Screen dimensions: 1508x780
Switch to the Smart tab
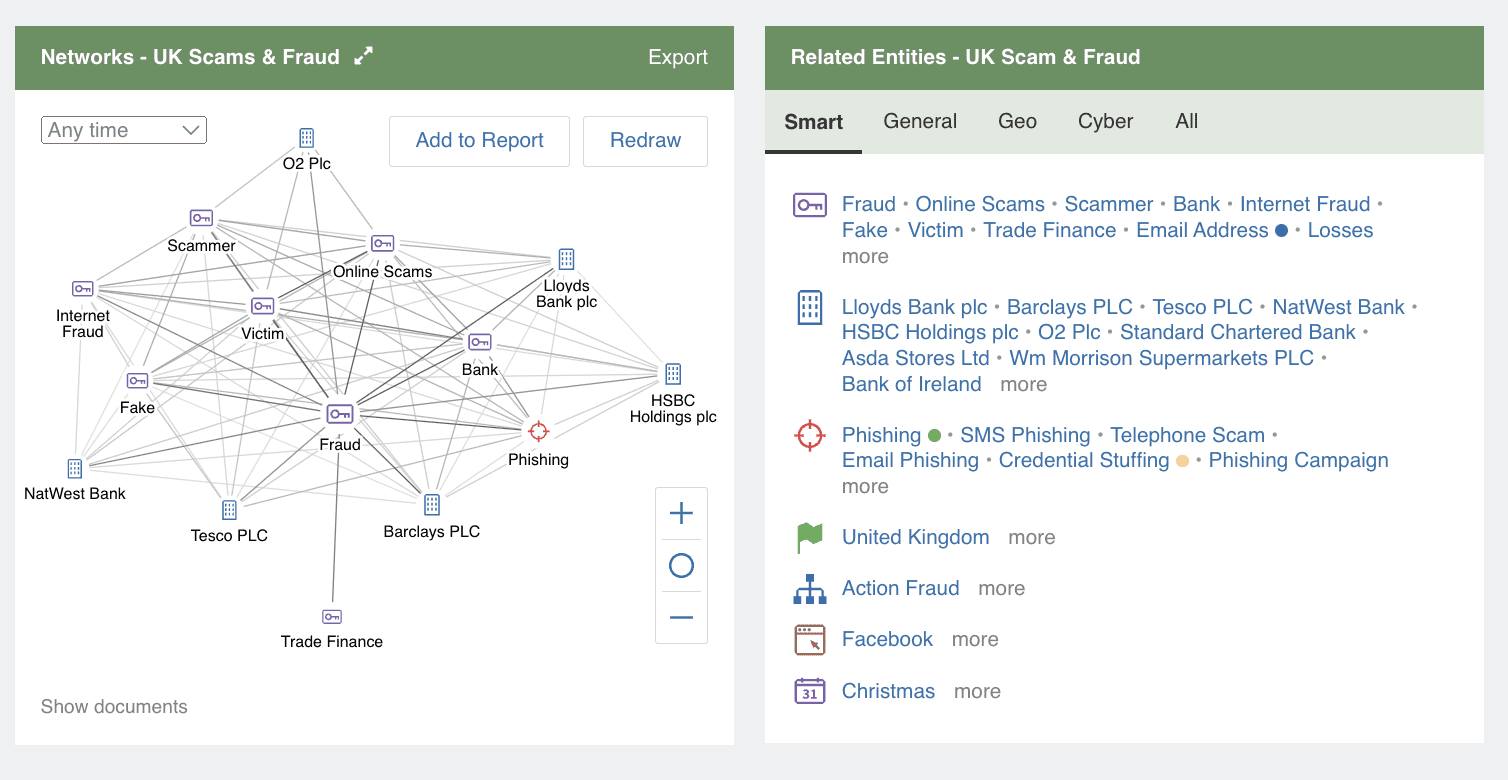click(x=814, y=122)
